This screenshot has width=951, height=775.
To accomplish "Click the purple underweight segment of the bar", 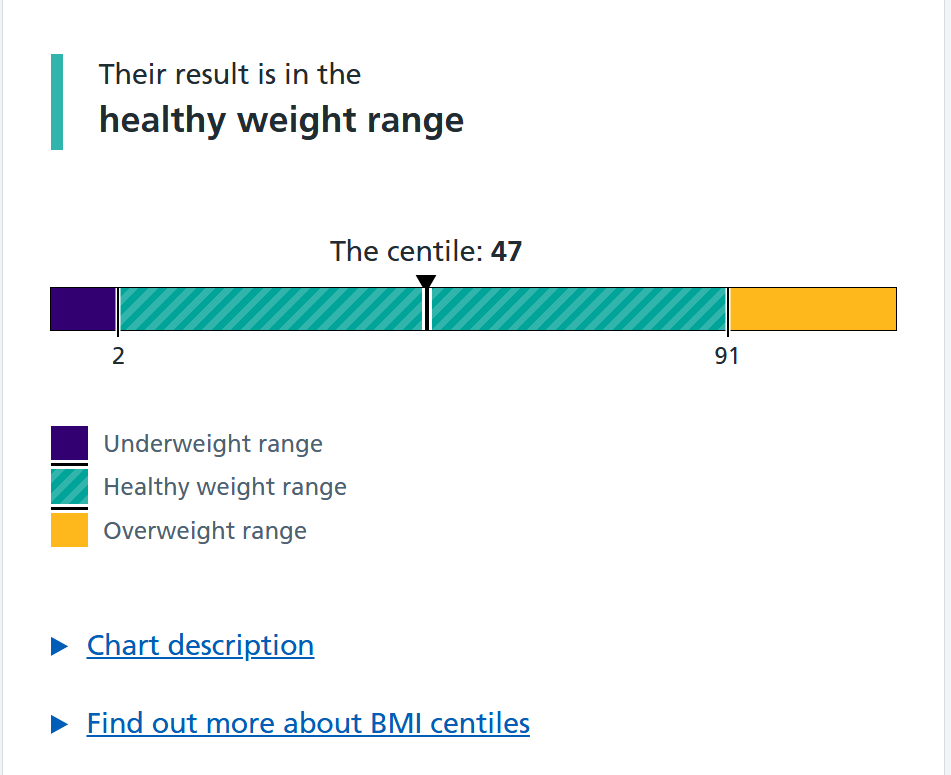I will [x=83, y=309].
